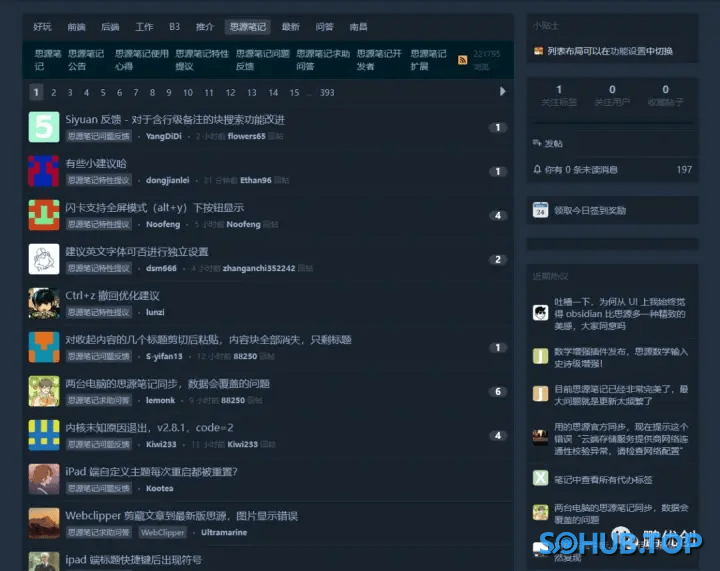The width and height of the screenshot is (720, 571).
Task: Open lunzi's cartoon avatar
Action: 44,303
